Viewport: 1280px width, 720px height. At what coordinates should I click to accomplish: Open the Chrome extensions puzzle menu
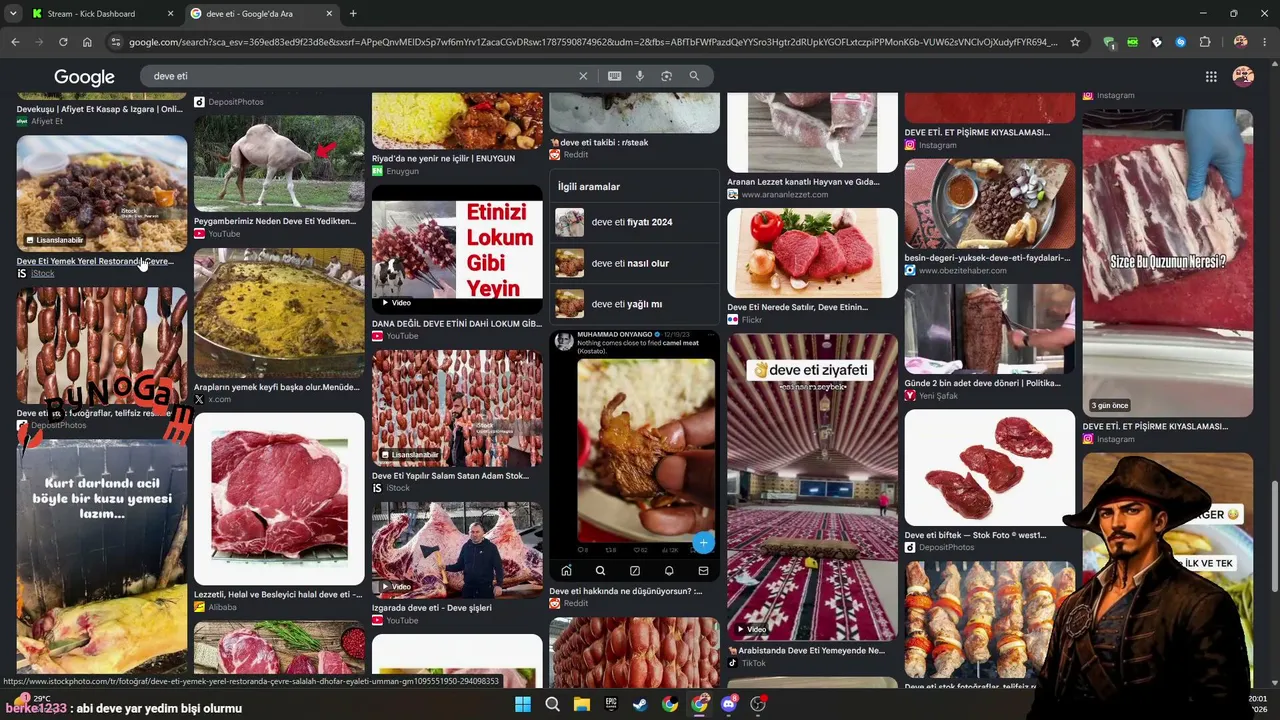[x=1205, y=42]
